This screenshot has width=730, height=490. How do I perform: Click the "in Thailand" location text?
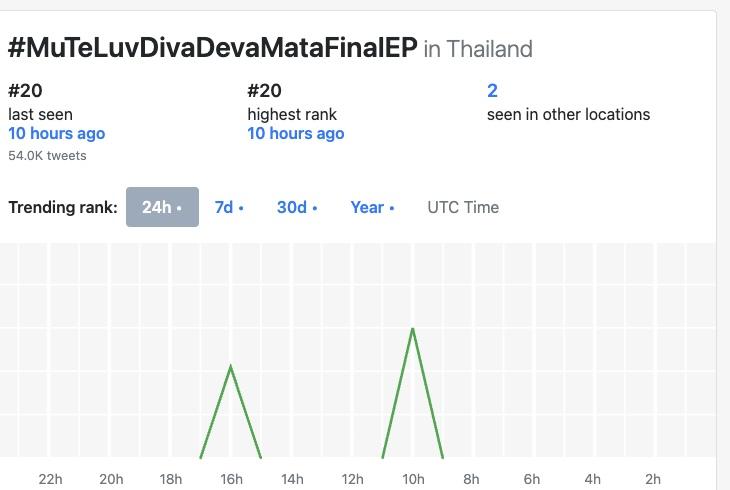tap(478, 49)
